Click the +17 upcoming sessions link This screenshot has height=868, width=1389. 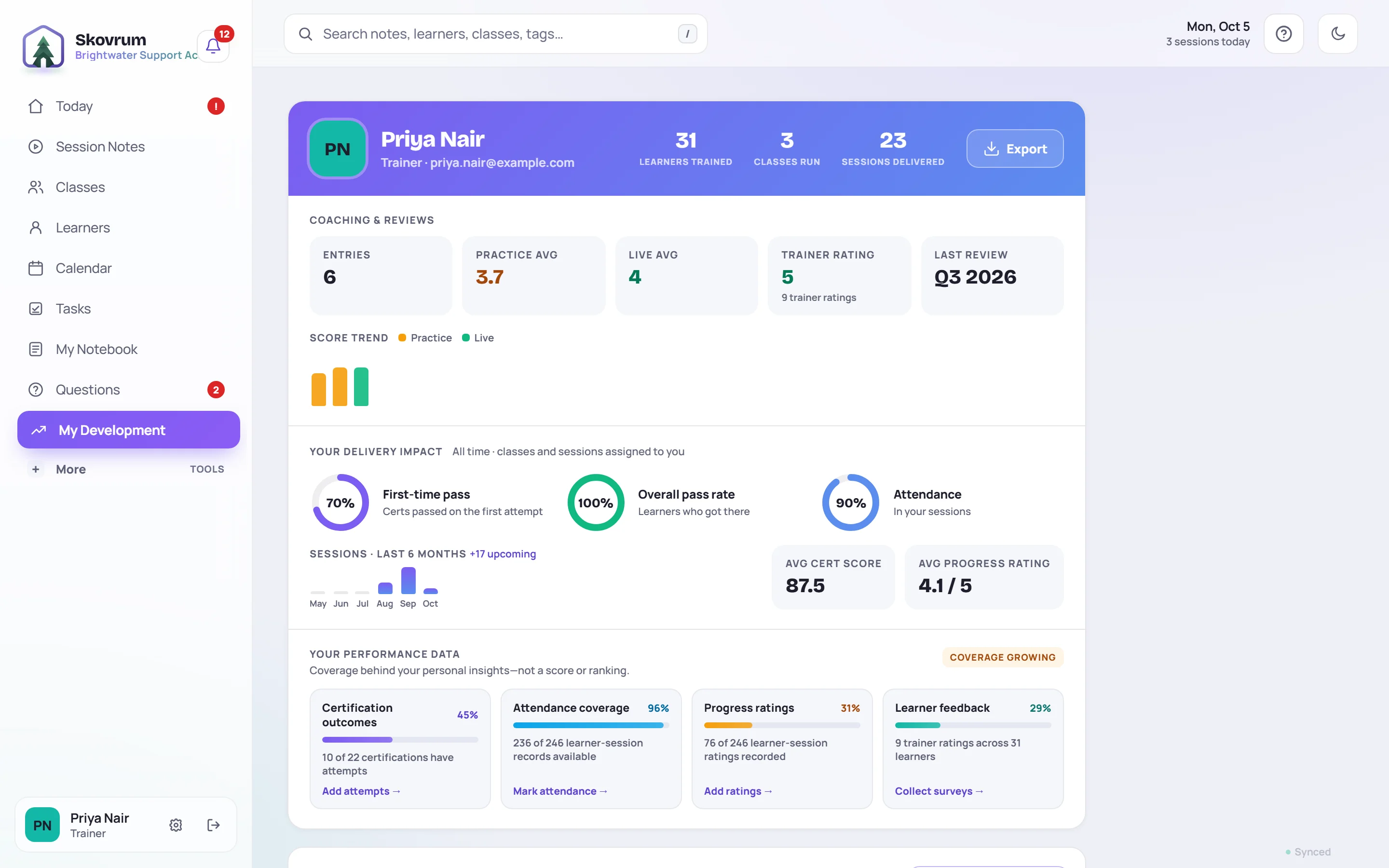(503, 554)
